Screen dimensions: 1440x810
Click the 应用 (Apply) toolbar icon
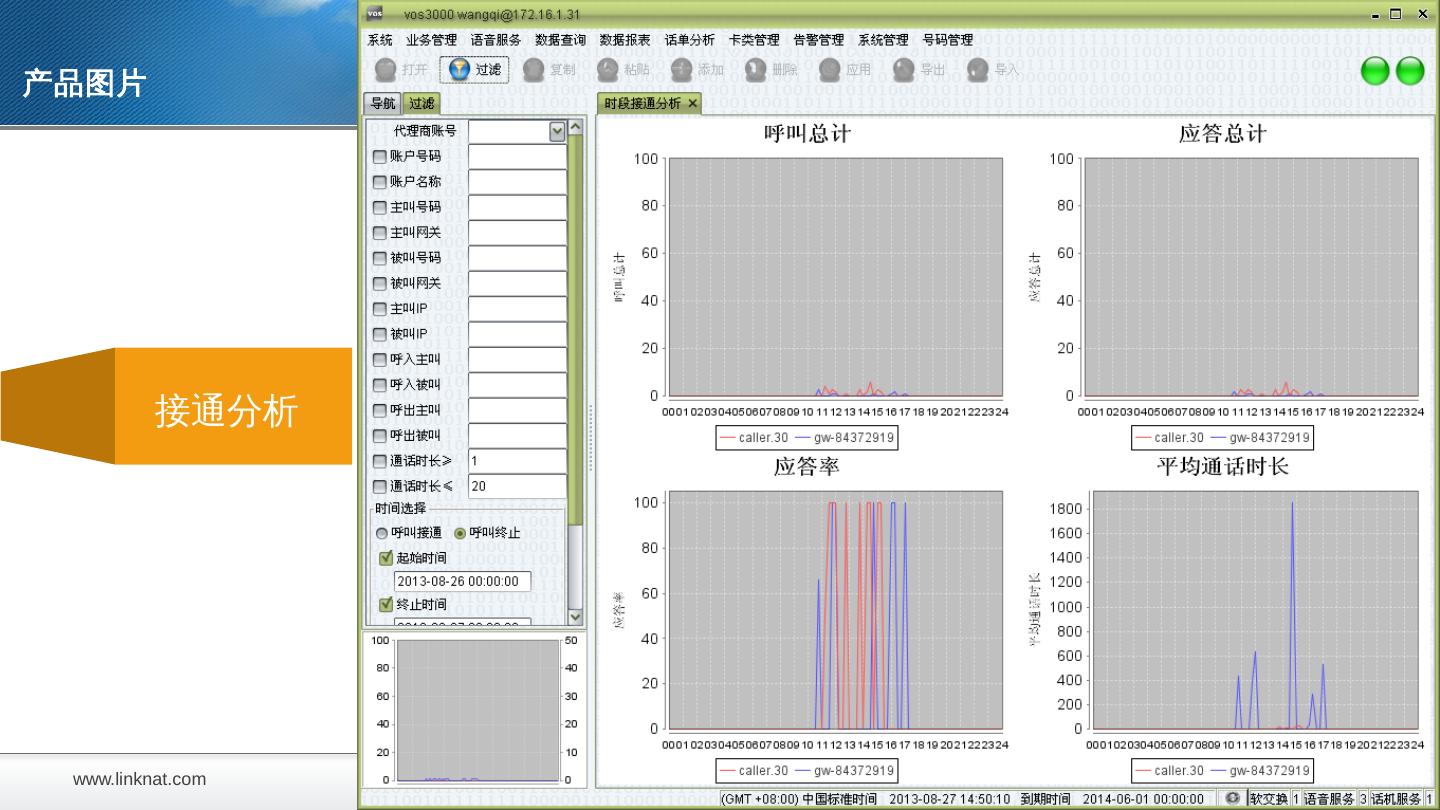(830, 70)
